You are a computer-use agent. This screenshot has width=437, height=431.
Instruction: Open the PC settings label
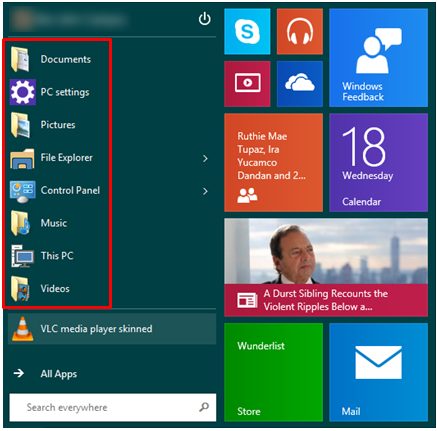click(65, 92)
